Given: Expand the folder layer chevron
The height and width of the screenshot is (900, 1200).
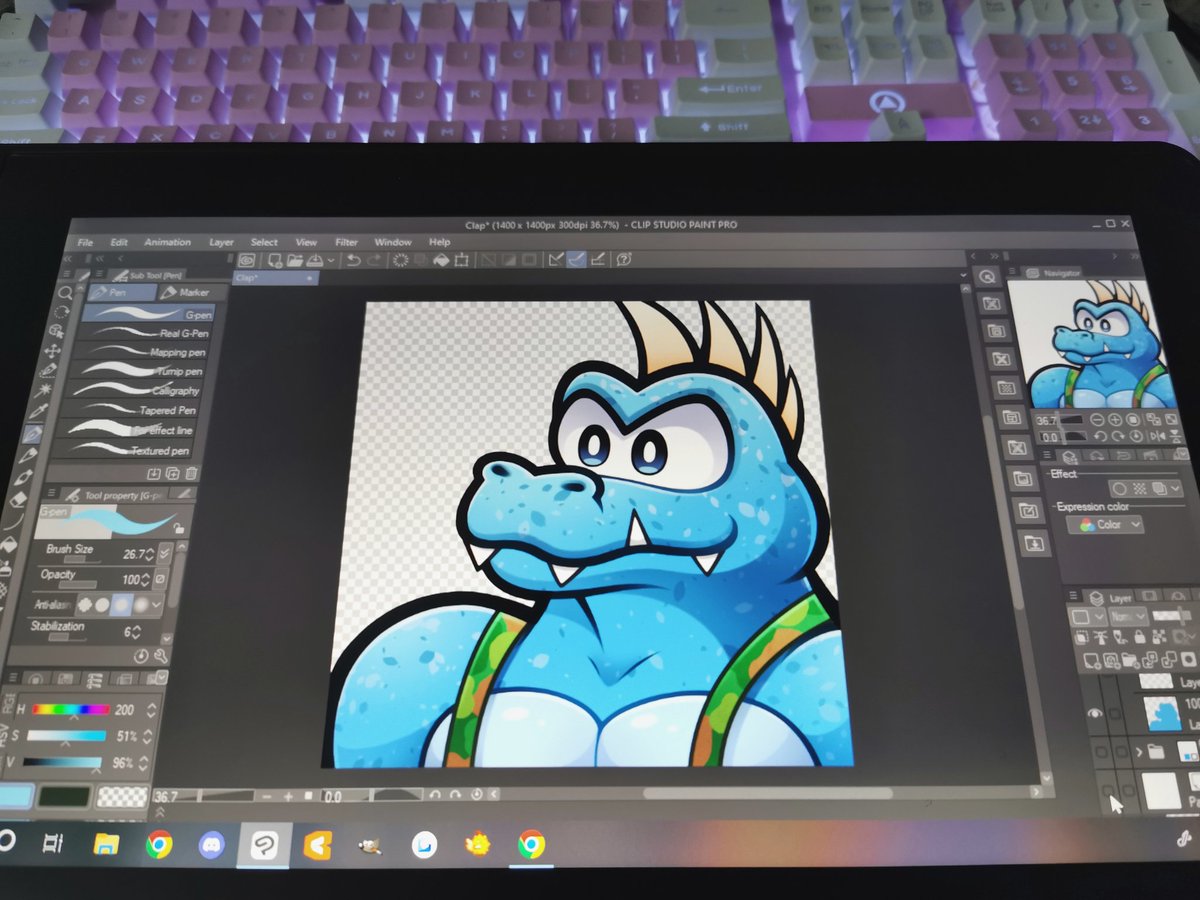Looking at the screenshot, I should pyautogui.click(x=1139, y=750).
